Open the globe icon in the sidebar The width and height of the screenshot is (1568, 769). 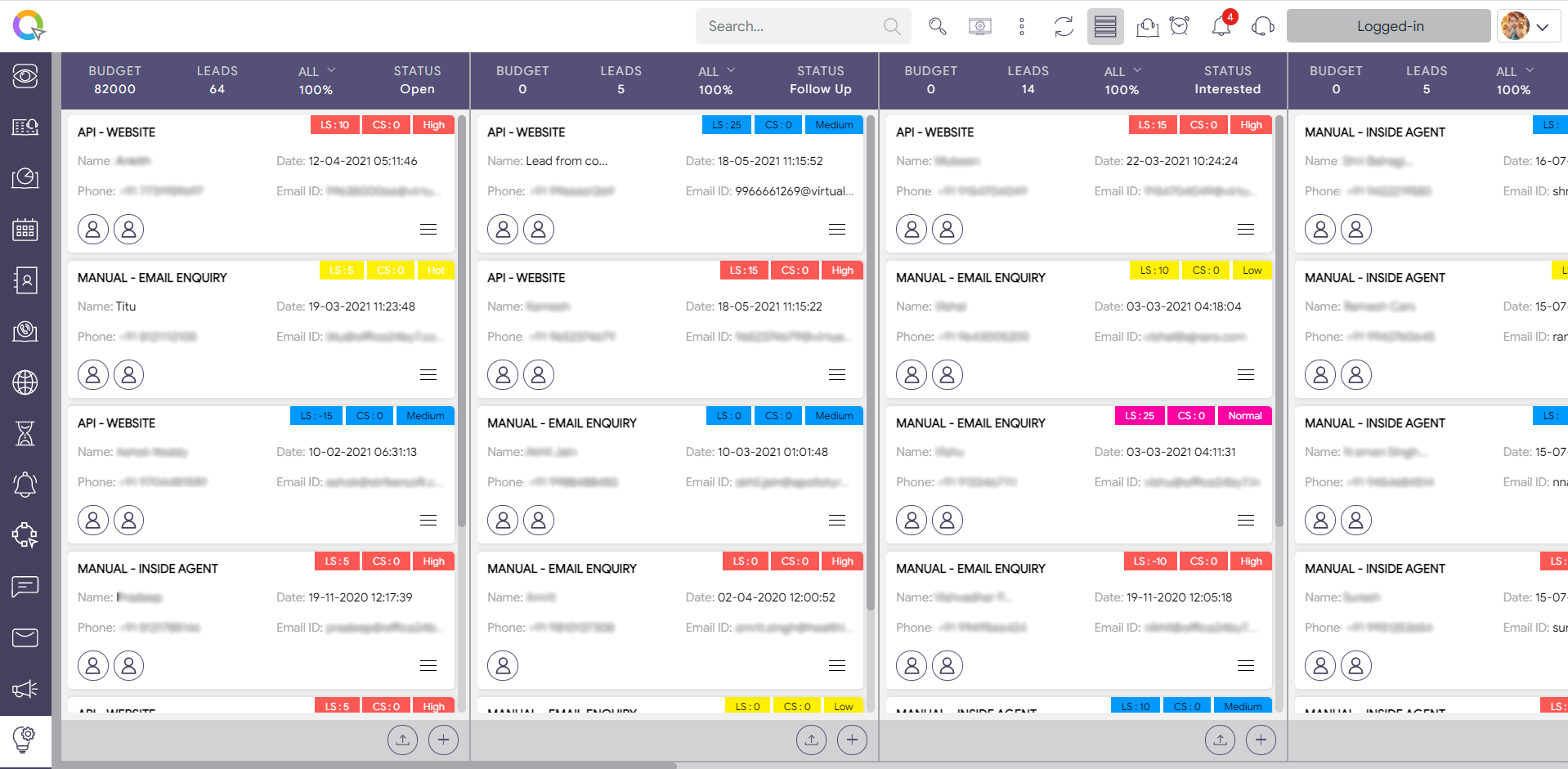(x=25, y=382)
